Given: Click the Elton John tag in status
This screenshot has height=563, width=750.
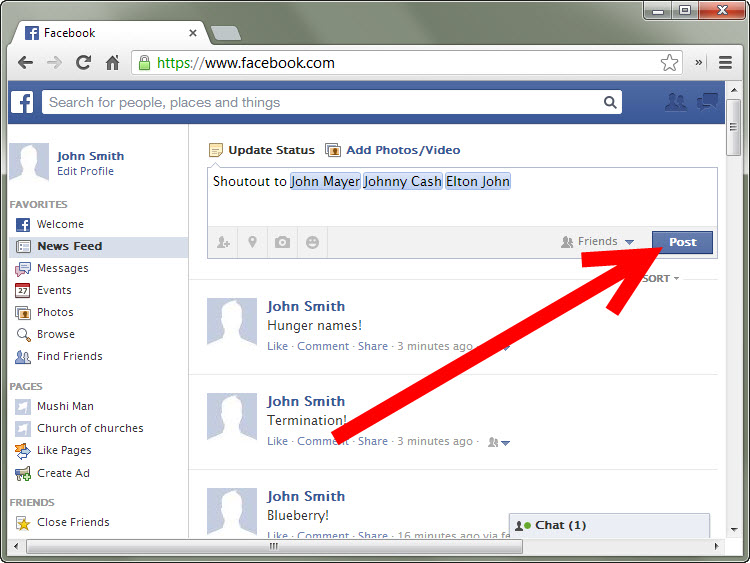Looking at the screenshot, I should [478, 181].
